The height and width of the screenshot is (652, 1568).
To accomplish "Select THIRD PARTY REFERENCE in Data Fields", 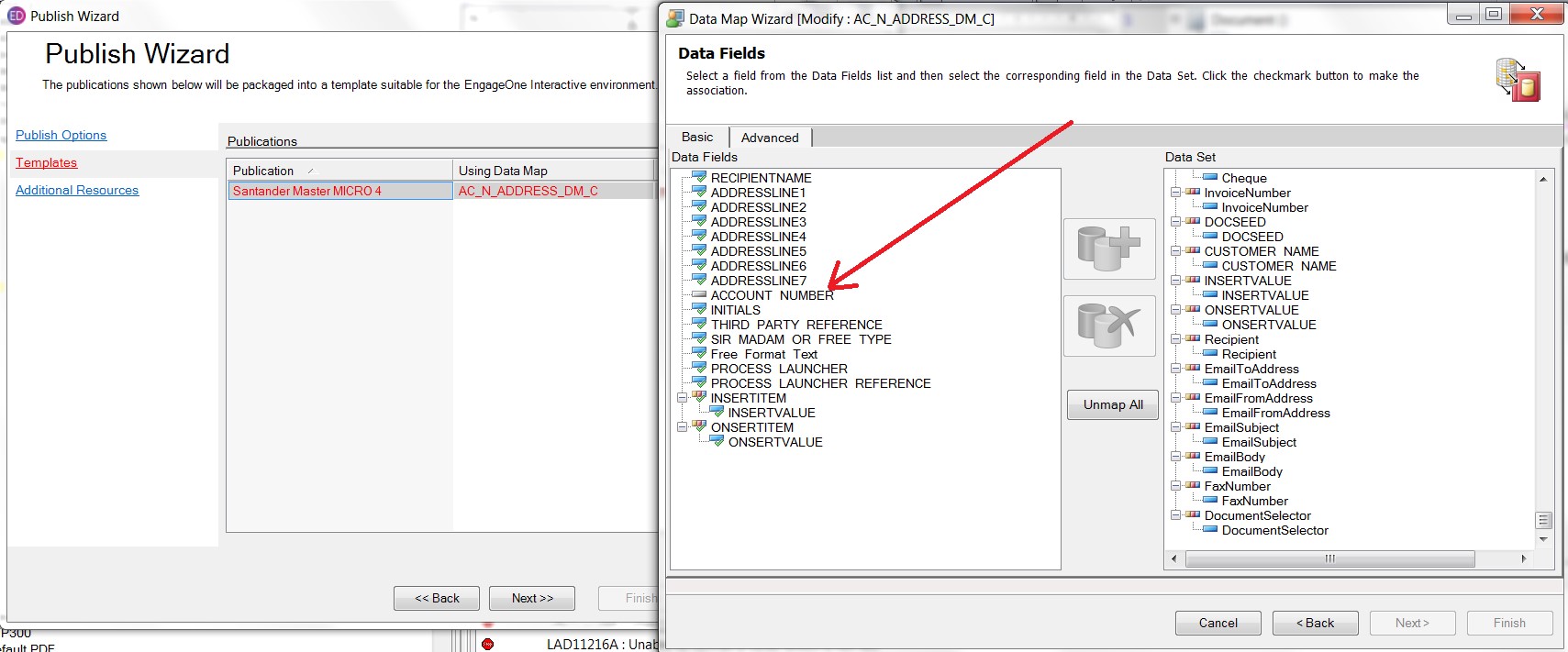I will 796,325.
